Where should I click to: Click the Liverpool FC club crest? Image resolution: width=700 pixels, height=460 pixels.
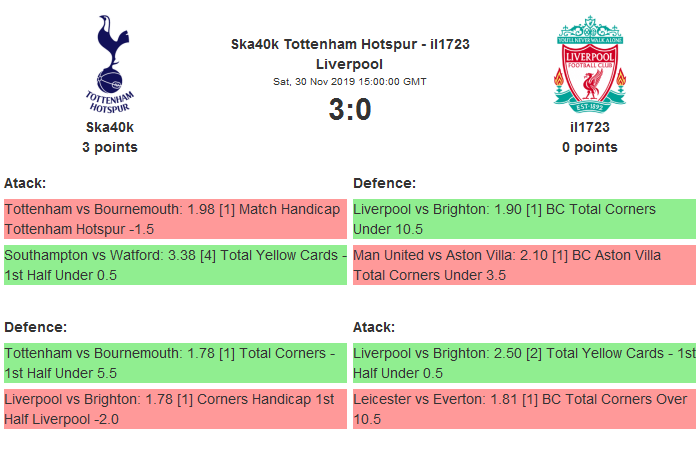point(590,63)
